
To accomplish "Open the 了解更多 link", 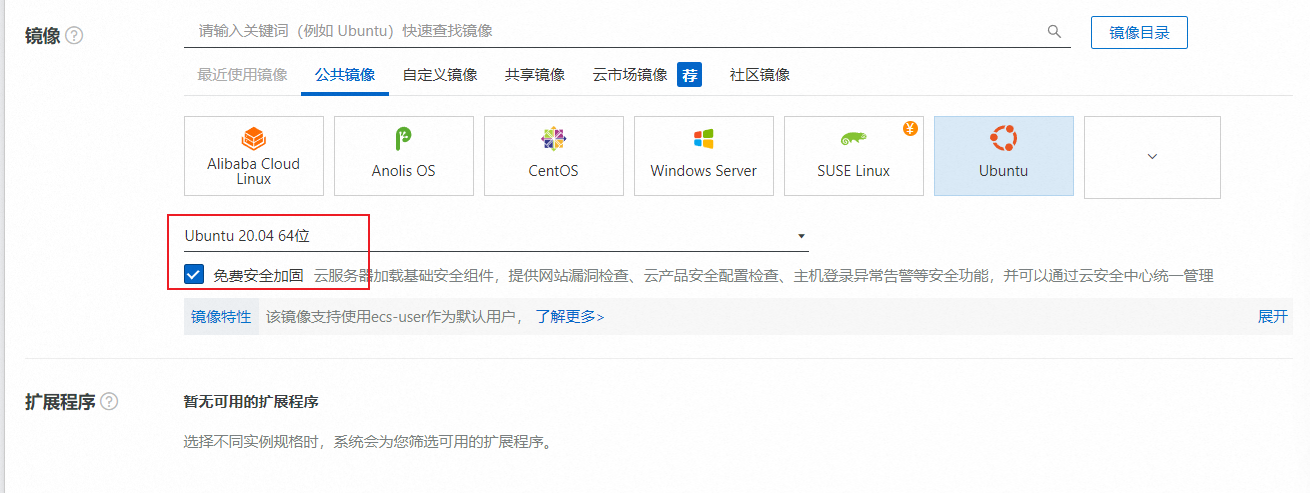I will coord(570,316).
